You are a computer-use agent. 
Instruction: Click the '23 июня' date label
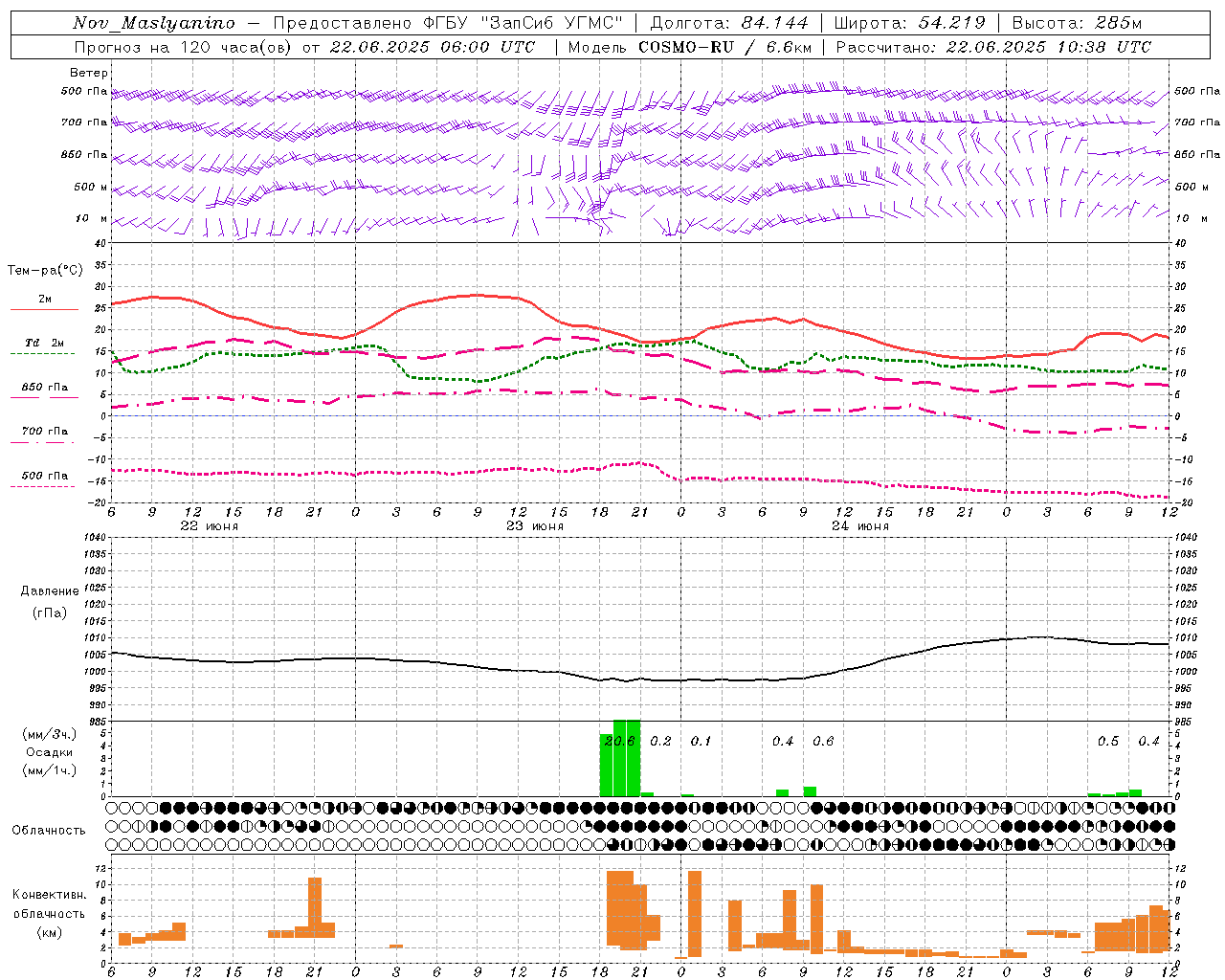535,525
